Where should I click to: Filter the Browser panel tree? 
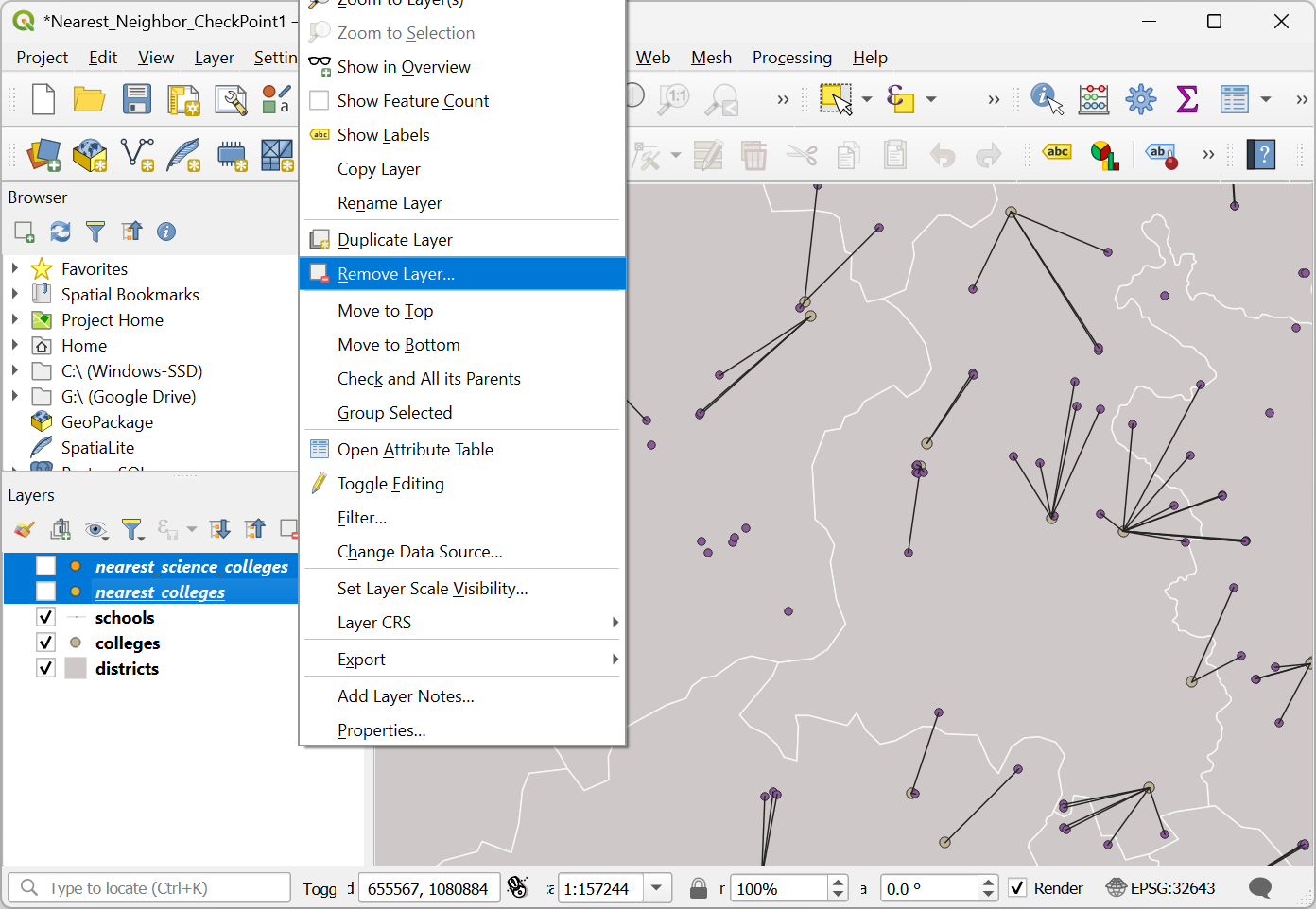point(95,232)
